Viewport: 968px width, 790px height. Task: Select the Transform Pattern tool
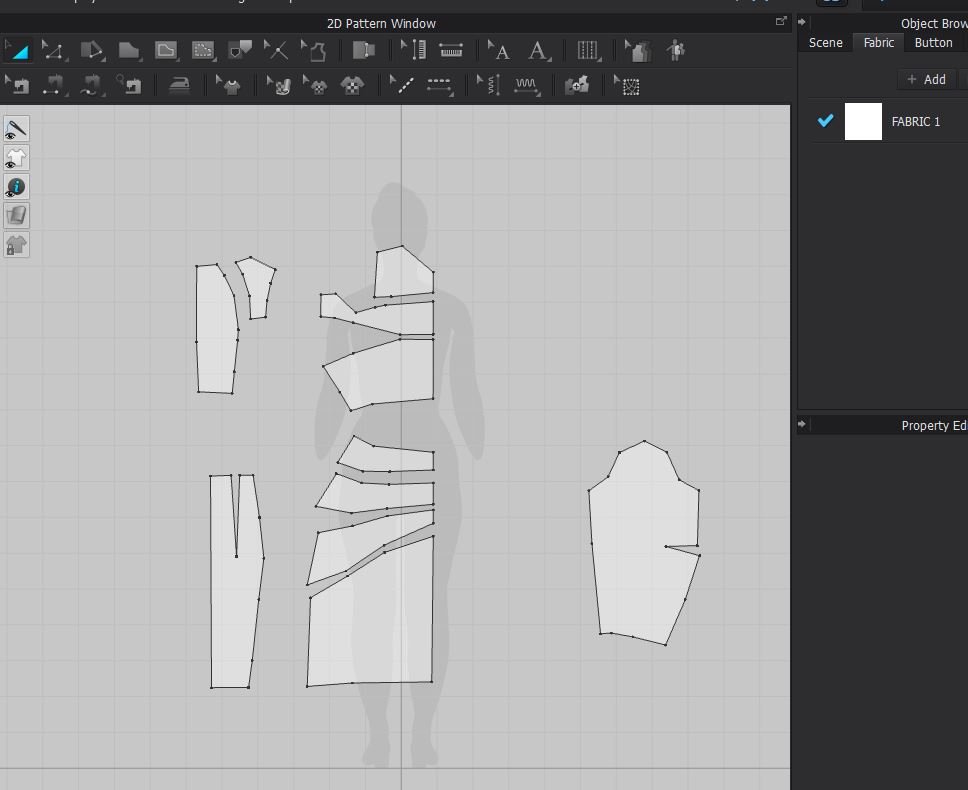[x=18, y=50]
